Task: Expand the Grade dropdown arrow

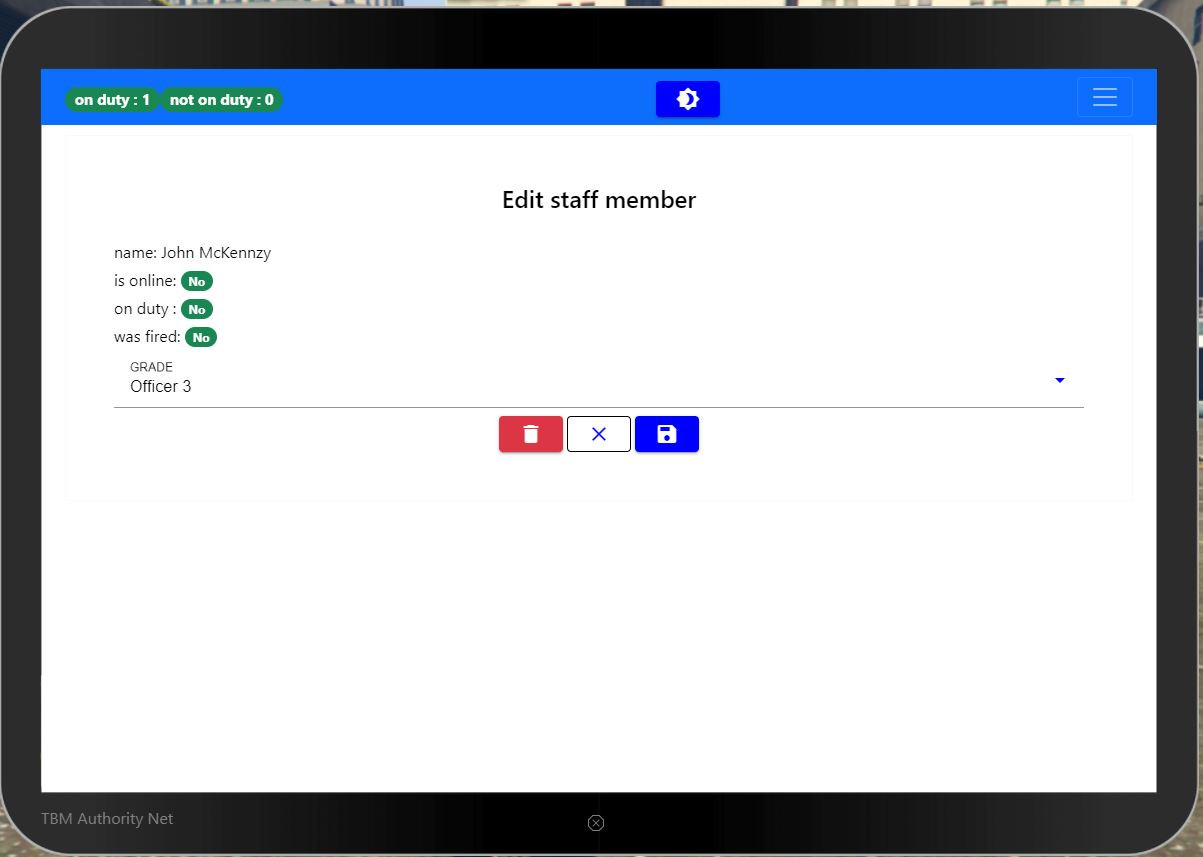Action: click(1060, 380)
